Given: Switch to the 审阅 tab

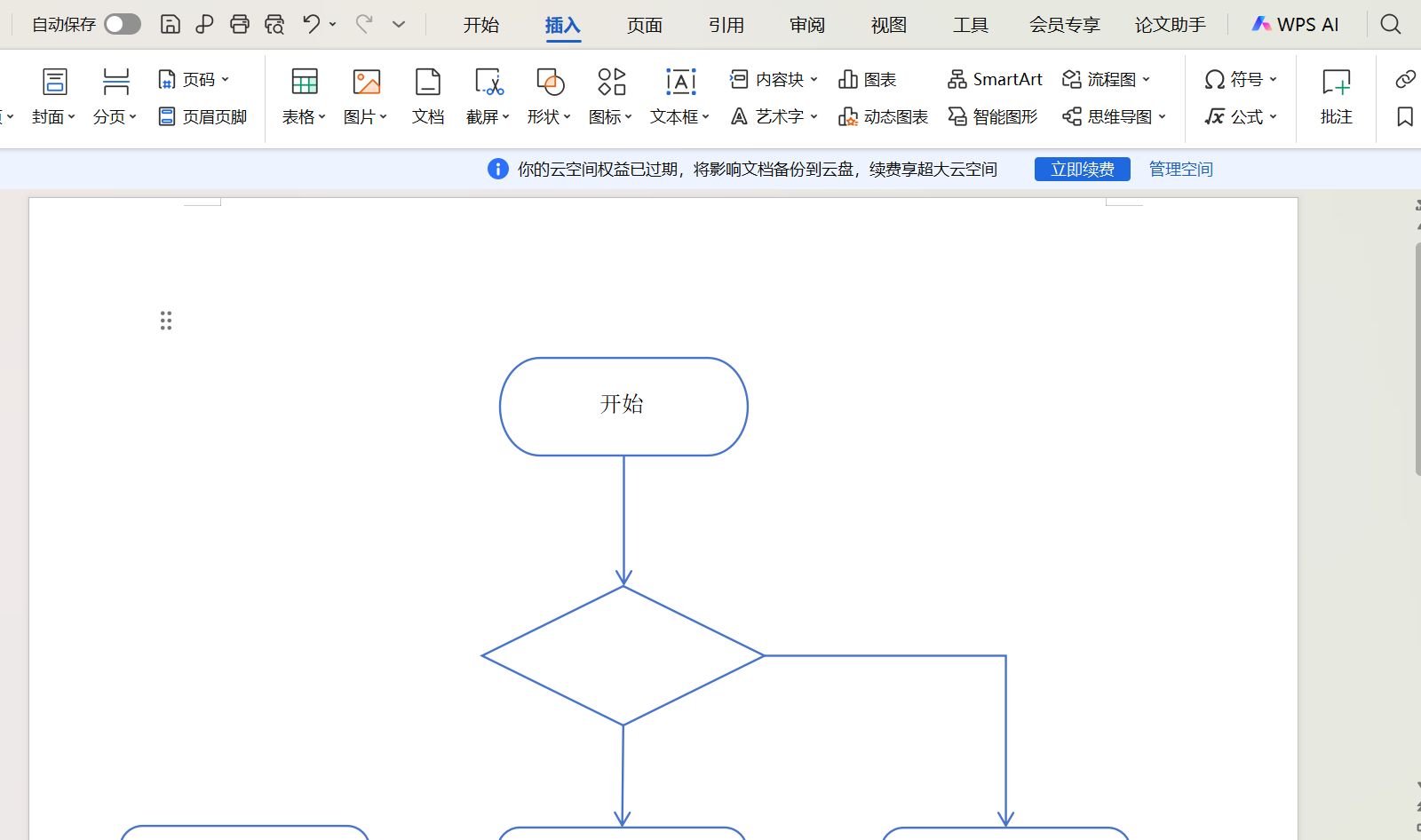Looking at the screenshot, I should pyautogui.click(x=807, y=25).
